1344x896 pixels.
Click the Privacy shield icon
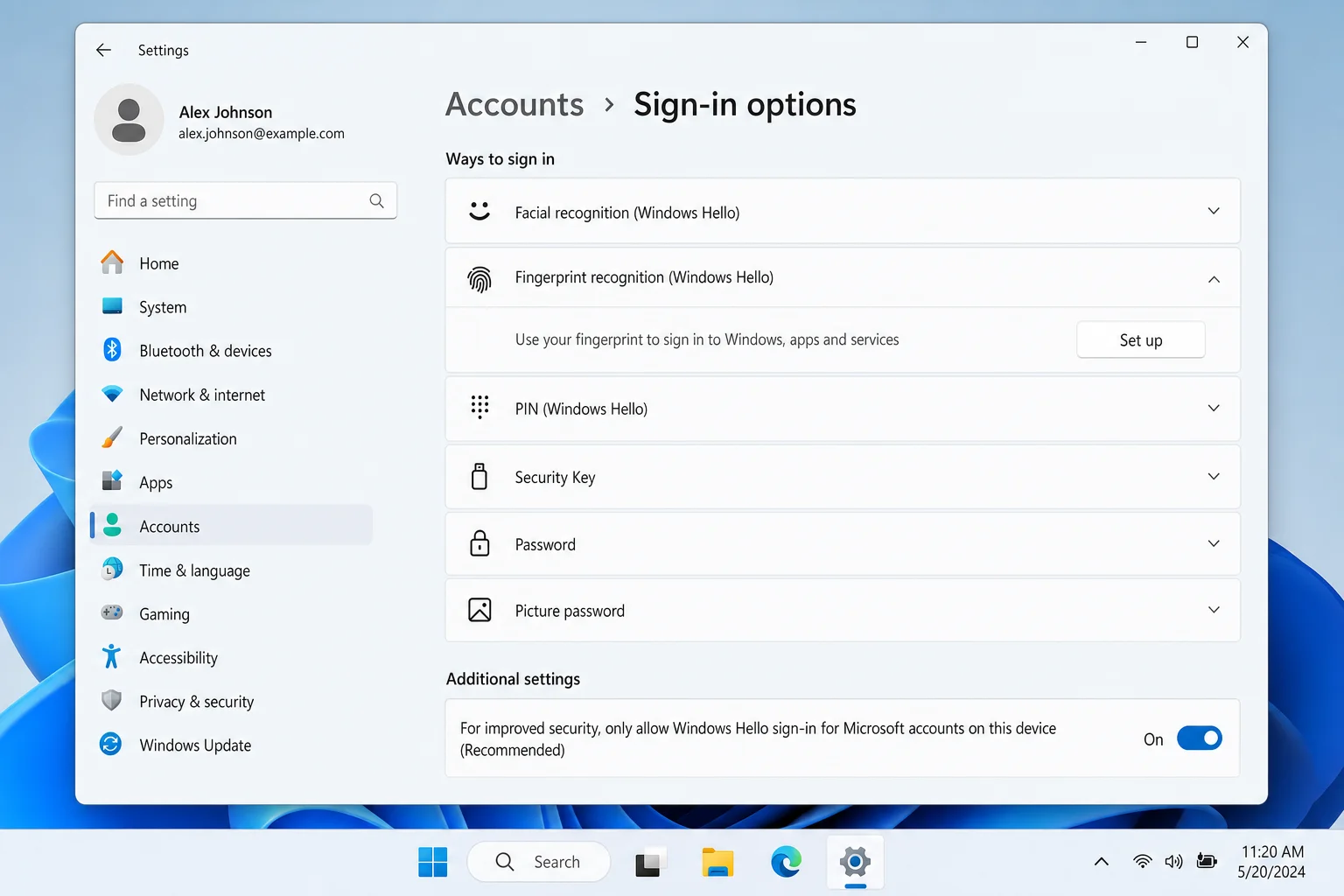(x=111, y=700)
